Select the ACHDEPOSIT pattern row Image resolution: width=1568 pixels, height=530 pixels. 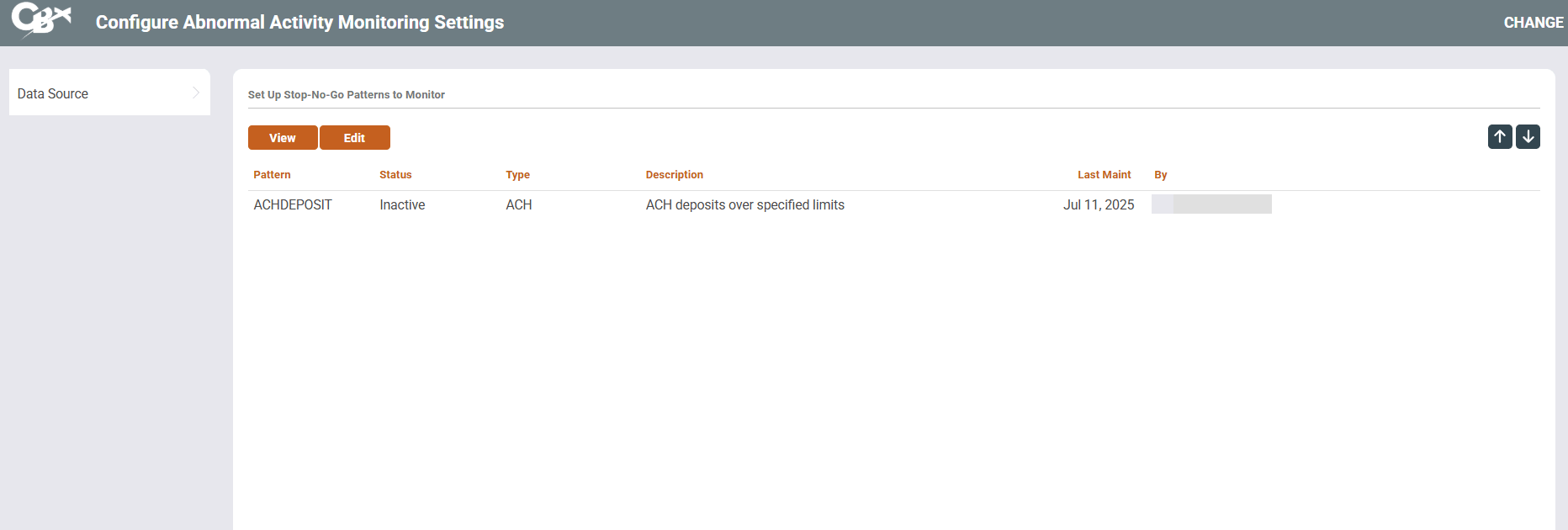(x=293, y=204)
